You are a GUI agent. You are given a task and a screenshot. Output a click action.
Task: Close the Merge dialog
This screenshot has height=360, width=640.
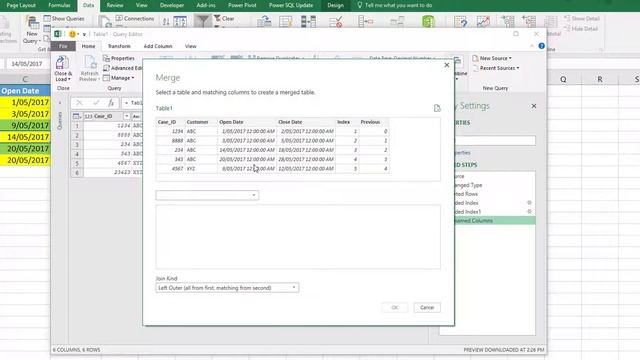click(x=447, y=65)
